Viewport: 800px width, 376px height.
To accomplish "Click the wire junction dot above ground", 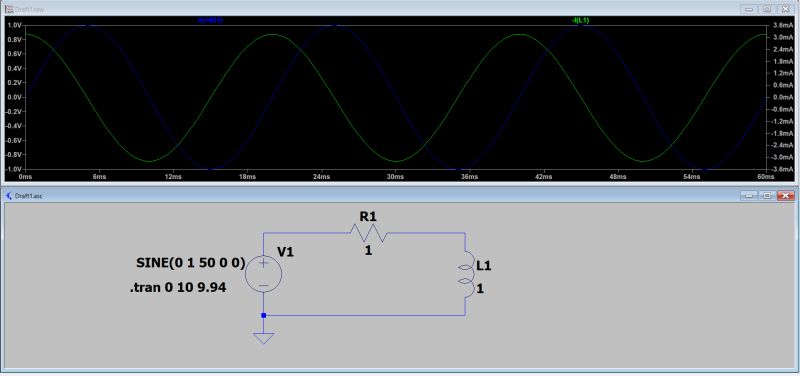I will 263,315.
